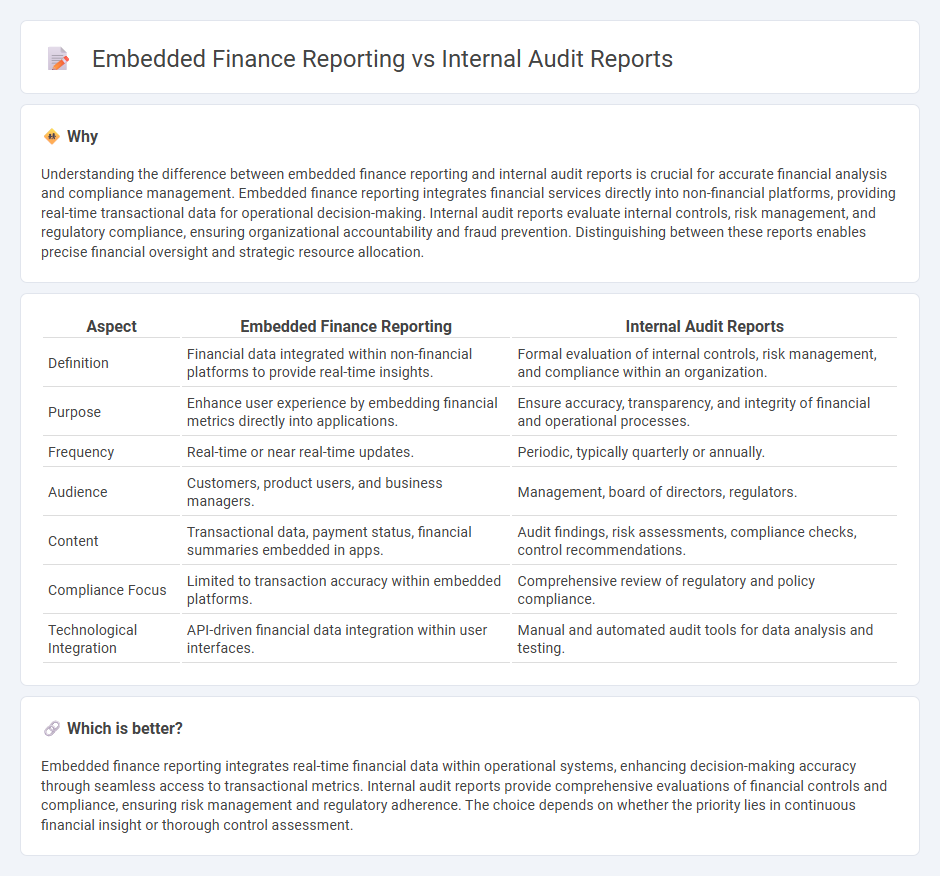Select the page title Embedded Finance Reporting vs Internal Audit Reports
Viewport: 940px width, 876px height.
(x=382, y=59)
